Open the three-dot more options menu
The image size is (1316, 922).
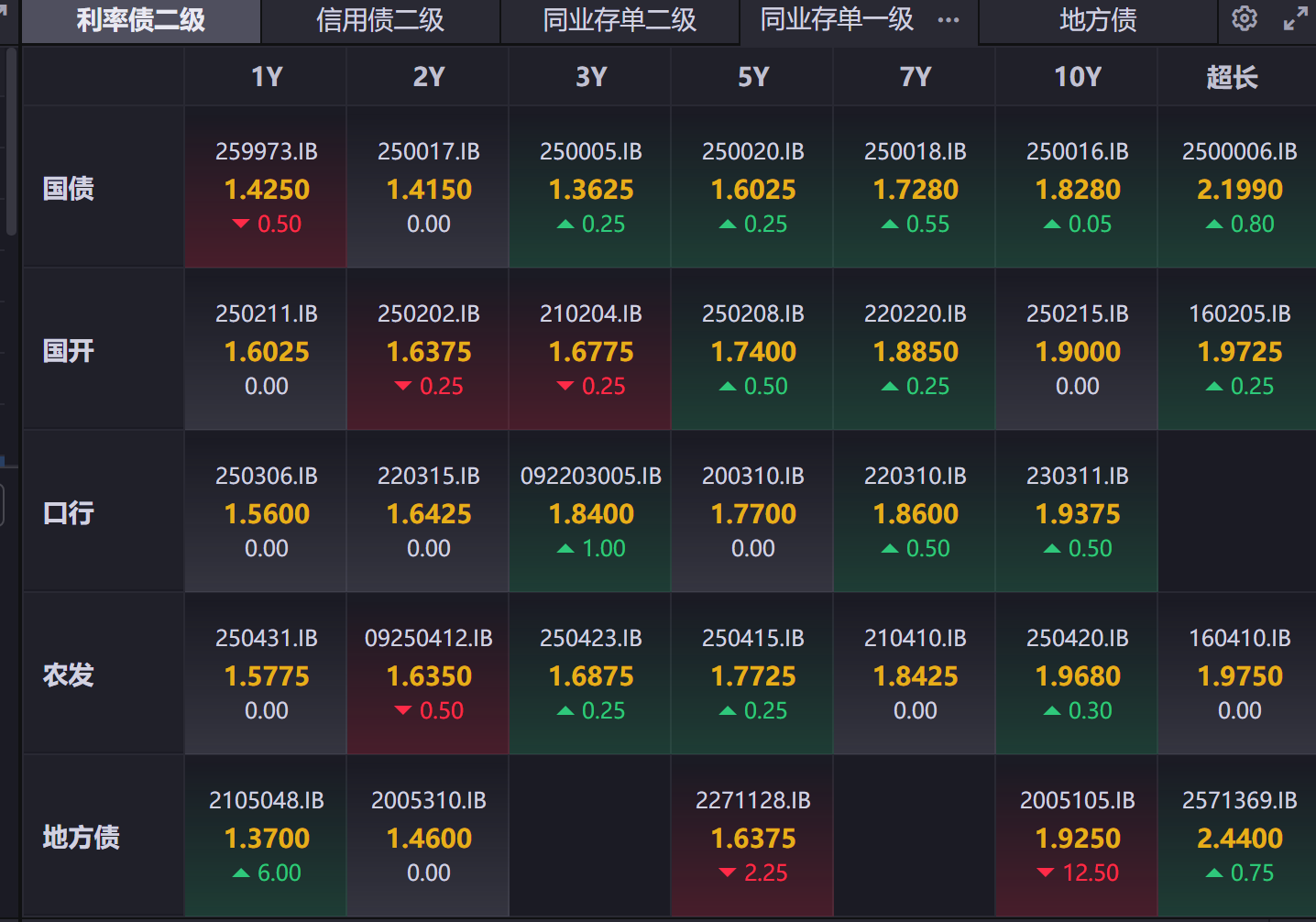point(949,20)
